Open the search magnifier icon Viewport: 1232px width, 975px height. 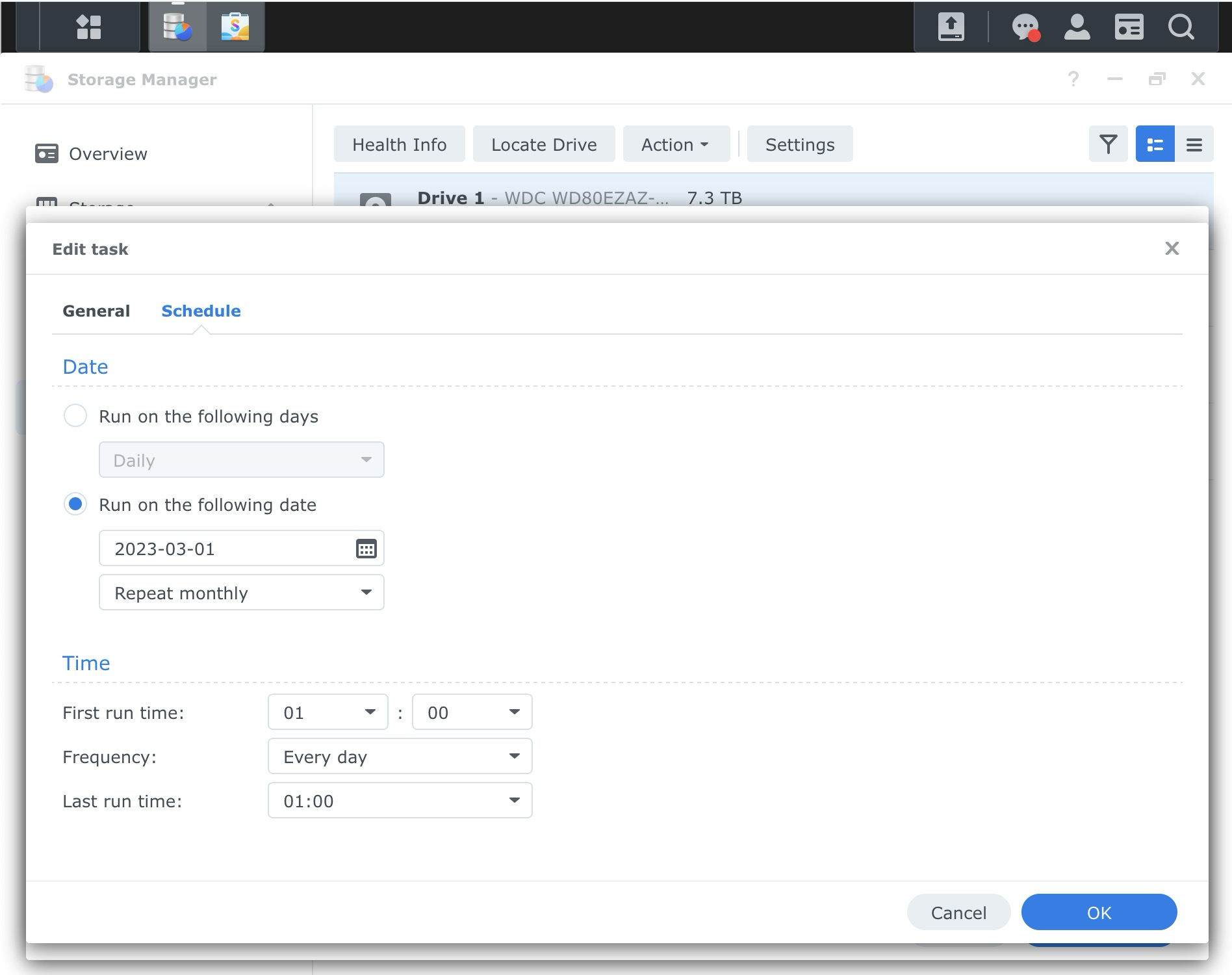point(1181,27)
